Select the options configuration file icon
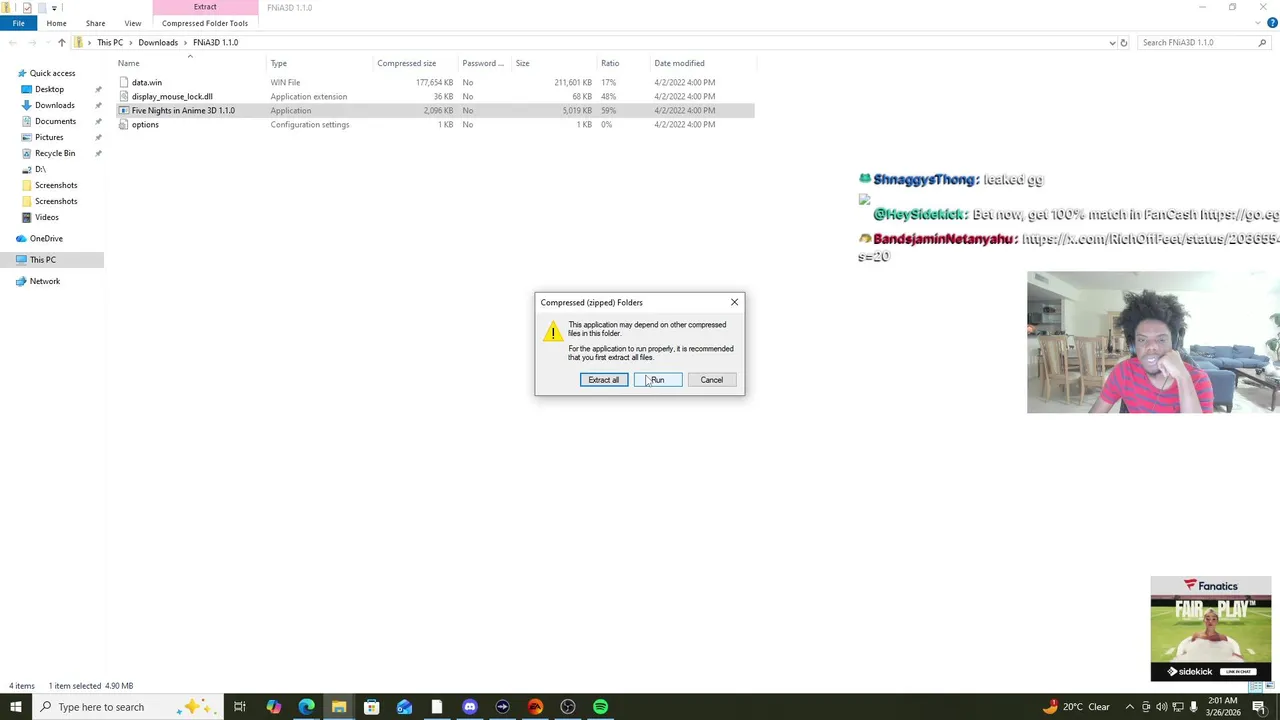Image resolution: width=1280 pixels, height=720 pixels. 124,124
